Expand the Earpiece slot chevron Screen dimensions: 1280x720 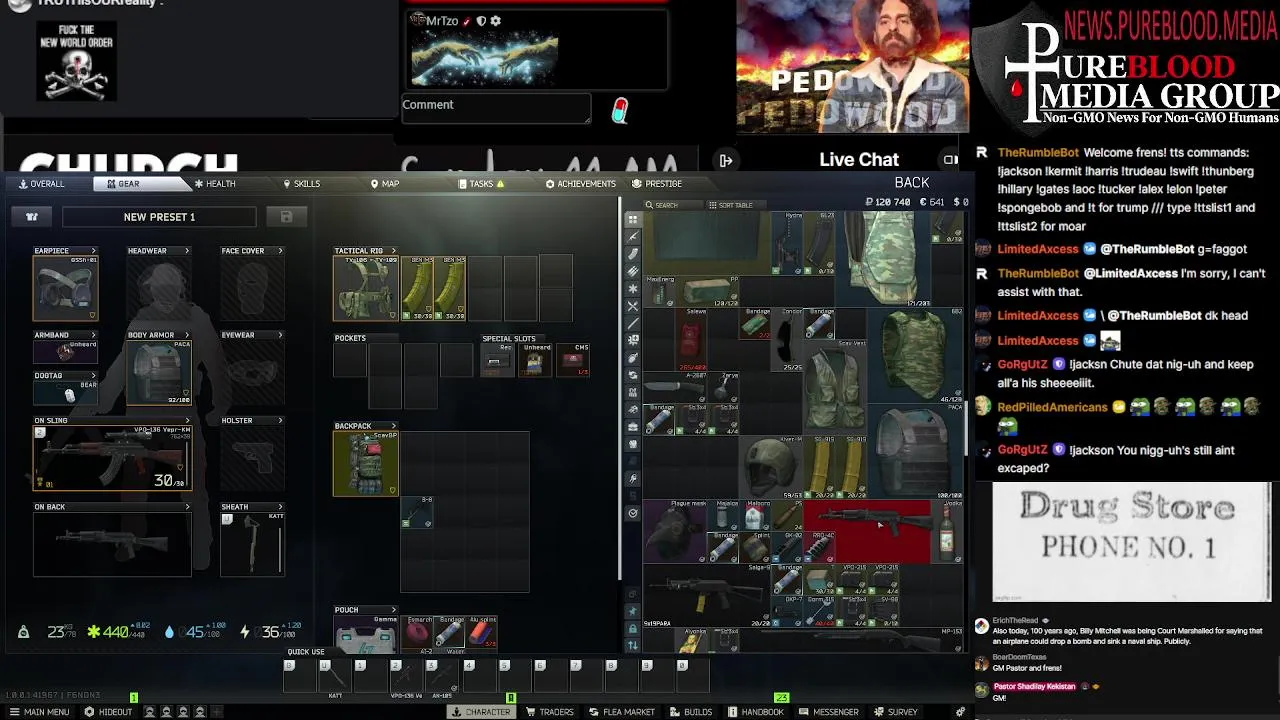click(x=93, y=251)
